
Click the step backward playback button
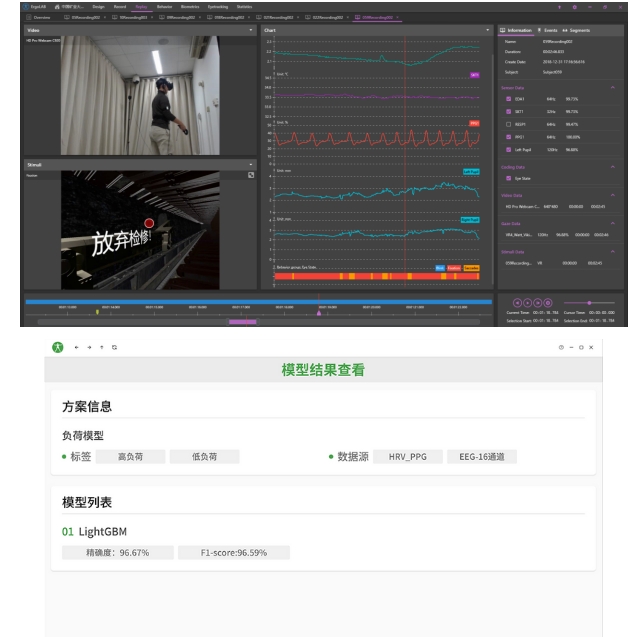(x=517, y=303)
